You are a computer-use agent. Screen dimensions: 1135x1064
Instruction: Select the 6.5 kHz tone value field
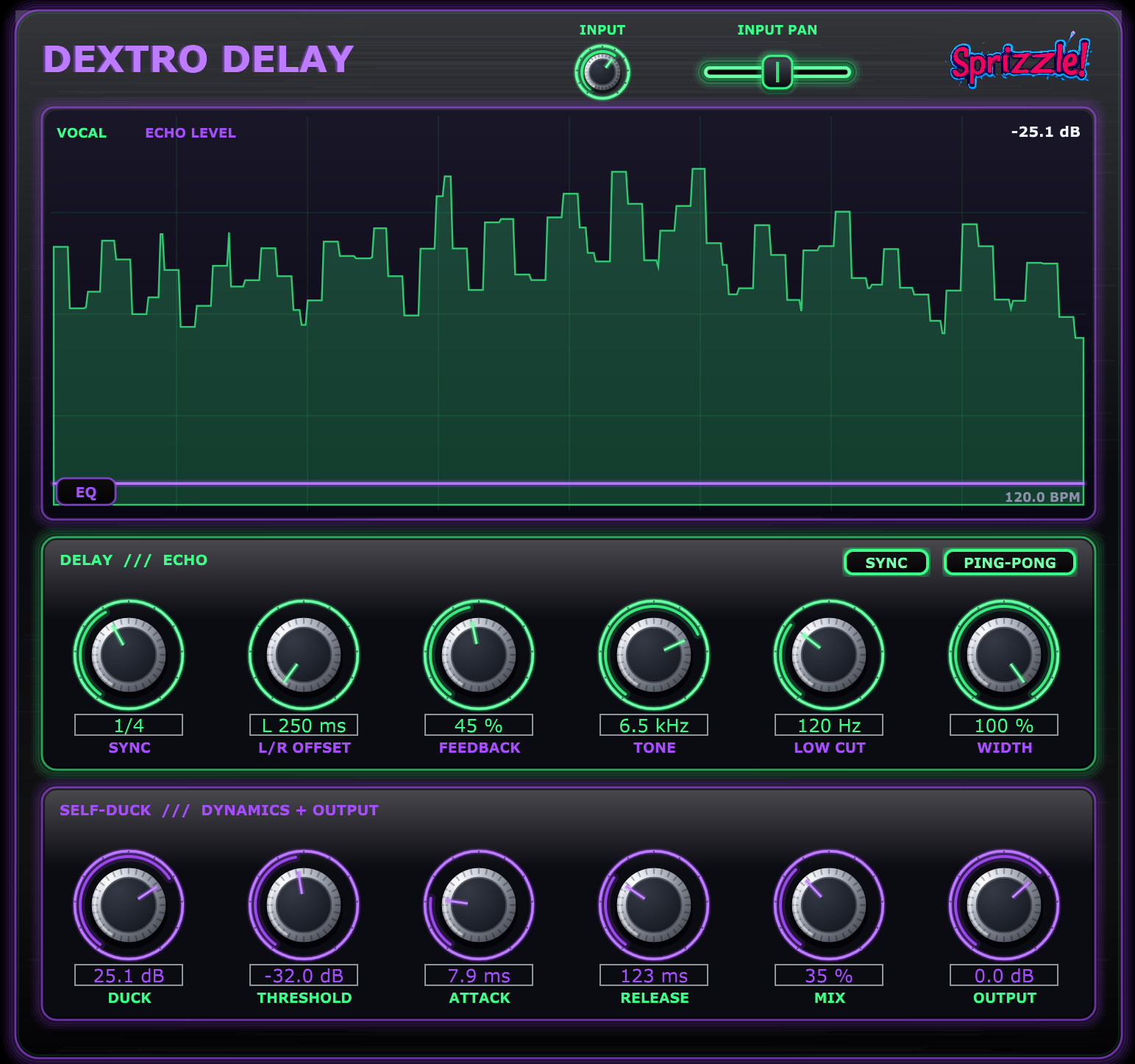pyautogui.click(x=654, y=725)
